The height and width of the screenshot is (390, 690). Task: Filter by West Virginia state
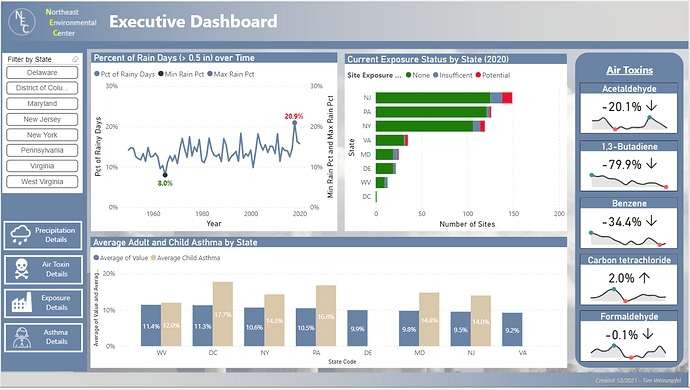point(42,182)
